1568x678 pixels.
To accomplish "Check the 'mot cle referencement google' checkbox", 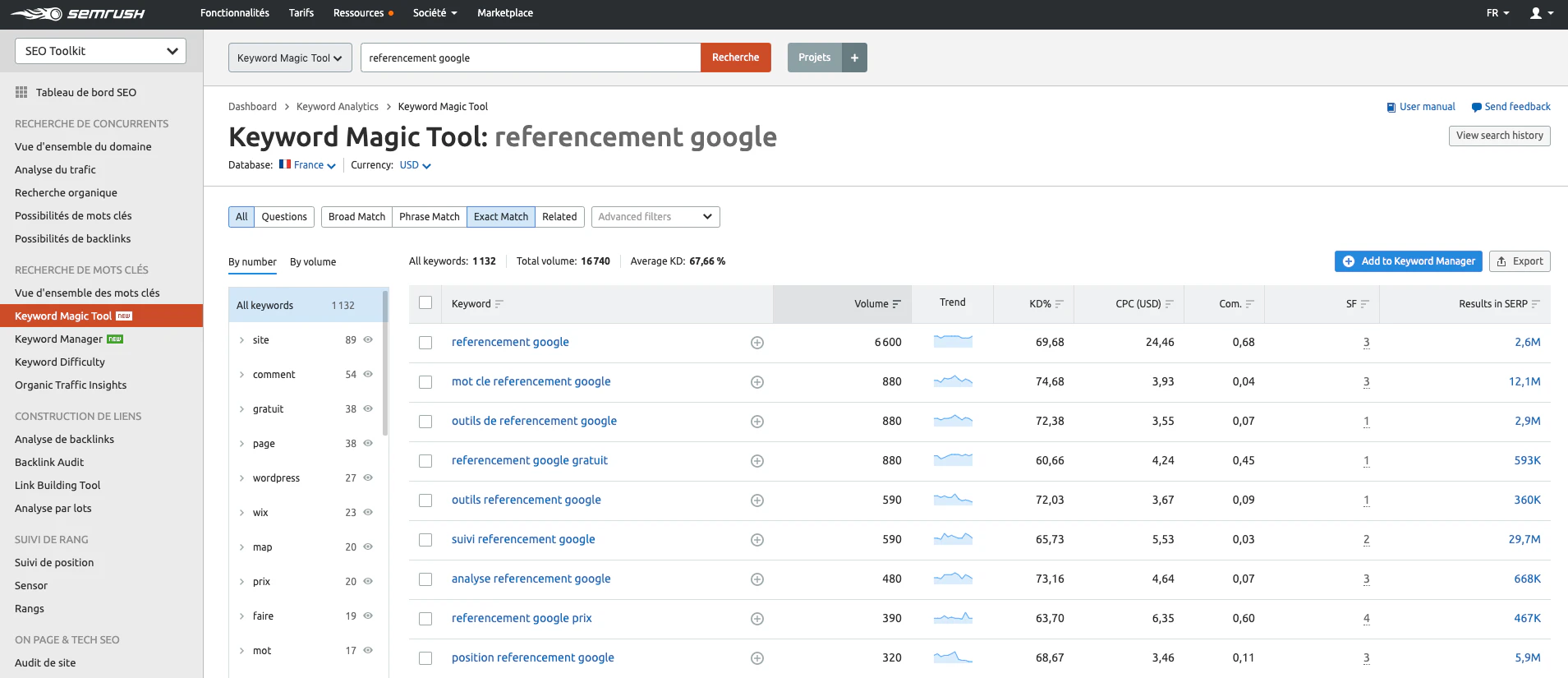I will pyautogui.click(x=425, y=382).
